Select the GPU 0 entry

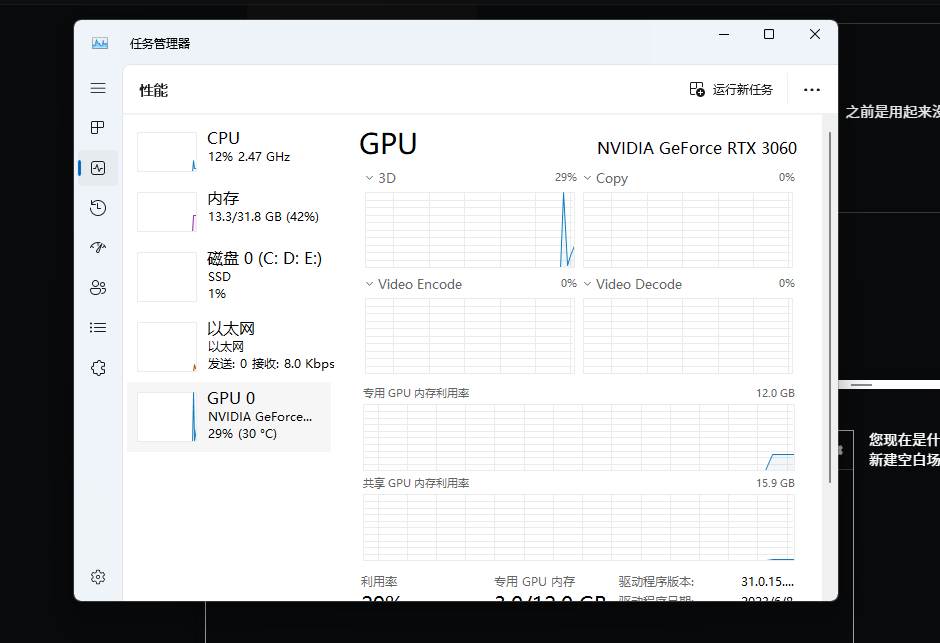pyautogui.click(x=229, y=417)
